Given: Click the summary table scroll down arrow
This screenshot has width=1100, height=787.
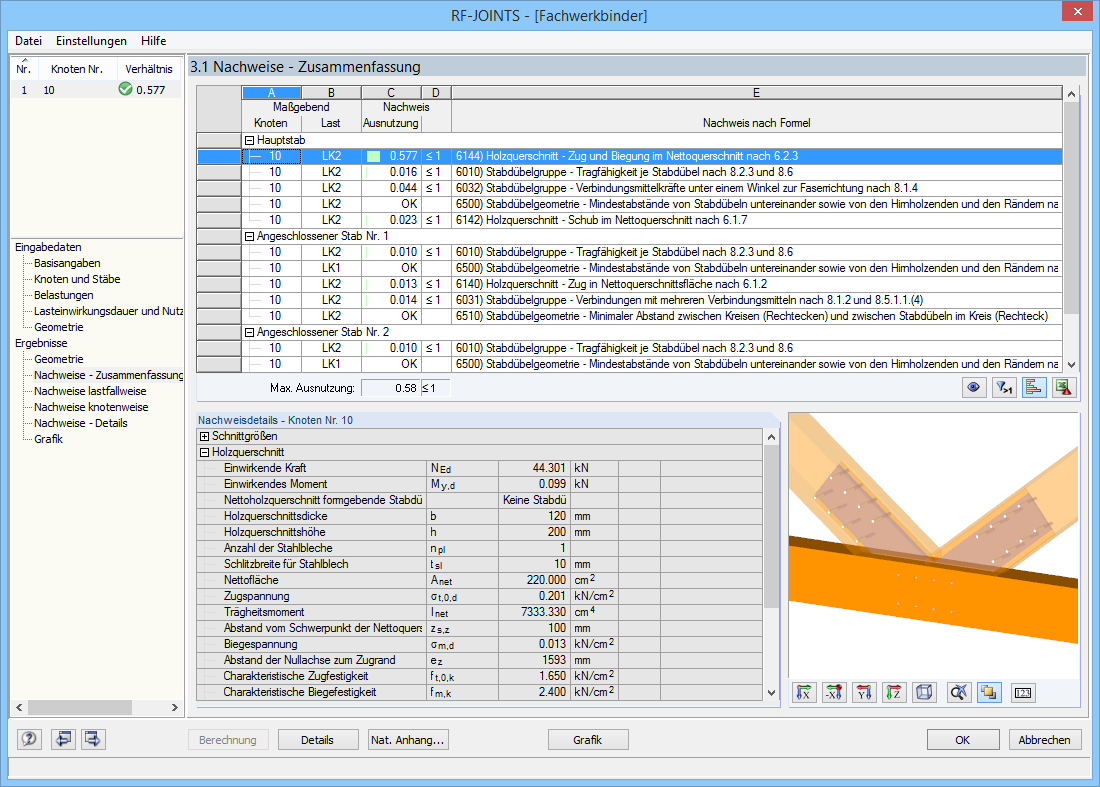Looking at the screenshot, I should [1071, 364].
